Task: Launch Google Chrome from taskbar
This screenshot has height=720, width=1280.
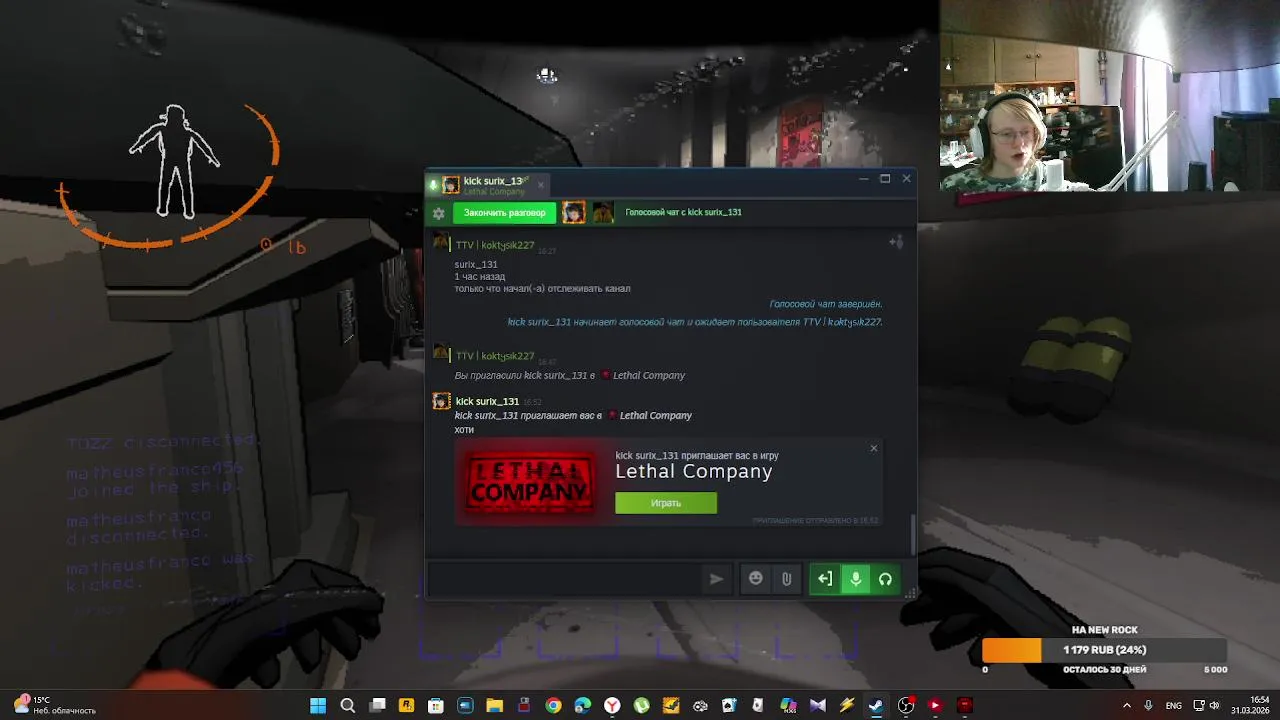Action: (x=554, y=706)
